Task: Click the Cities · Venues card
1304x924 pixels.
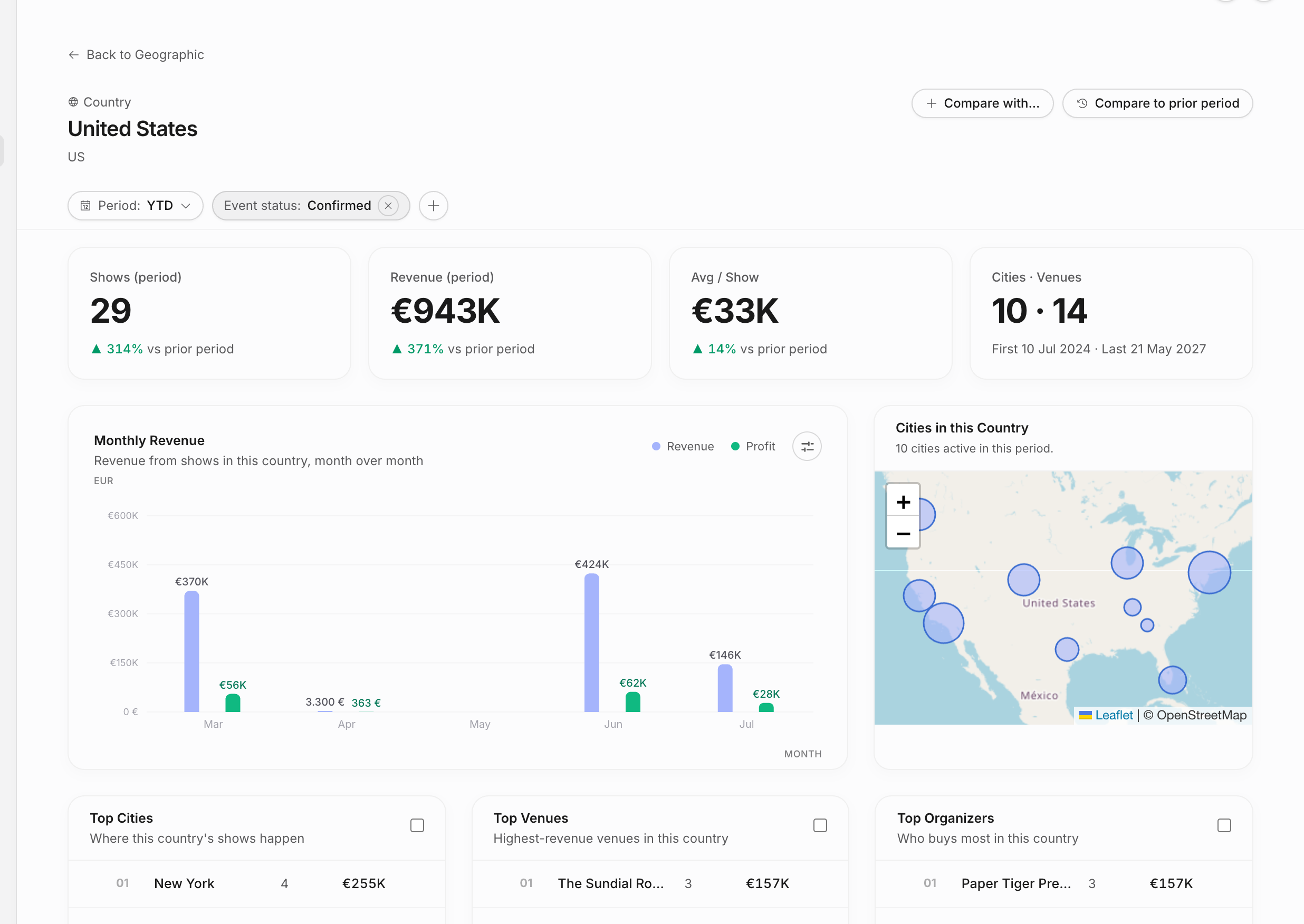Action: [1110, 313]
